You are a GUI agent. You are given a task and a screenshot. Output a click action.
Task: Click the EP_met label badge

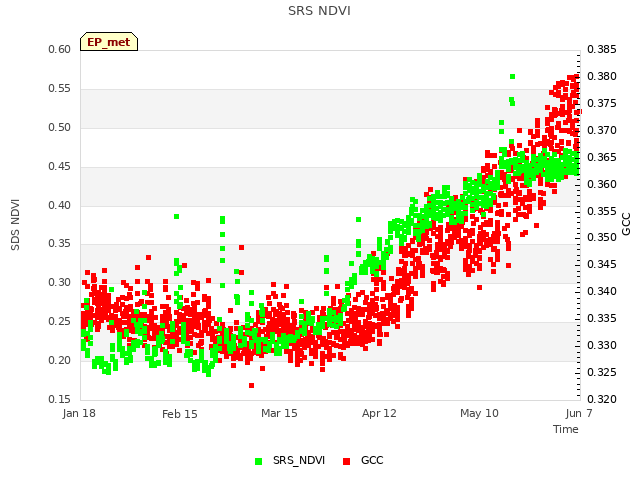tap(109, 42)
